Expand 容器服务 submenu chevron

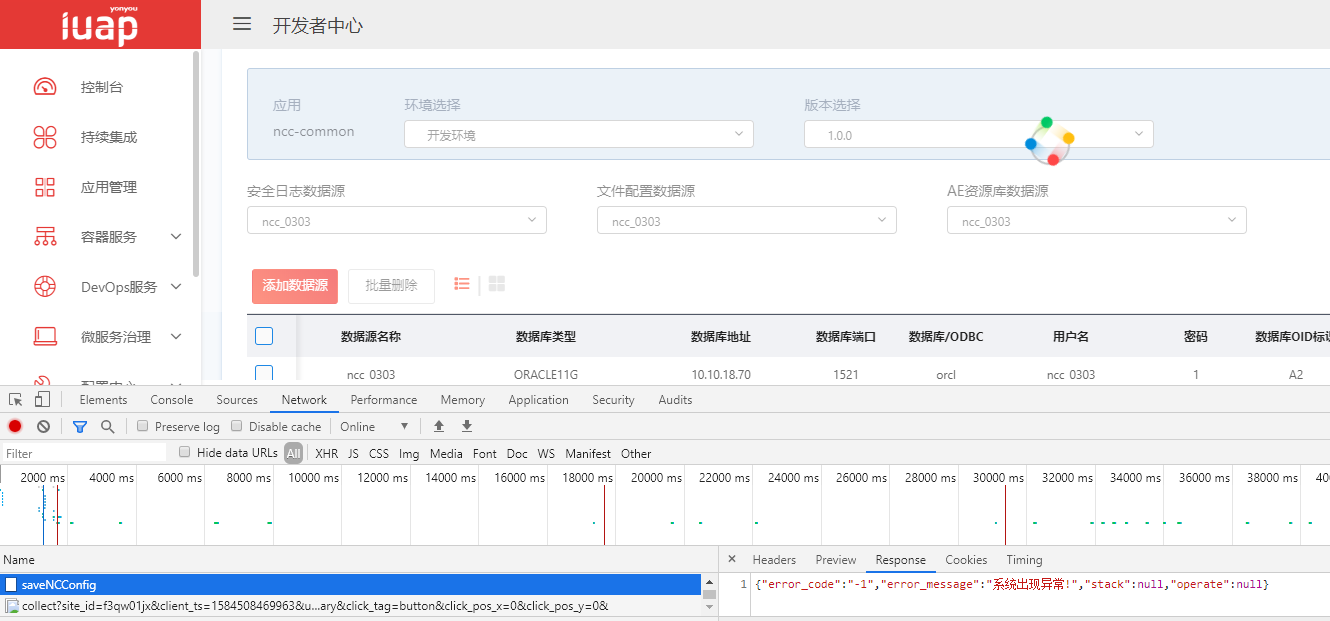[x=176, y=237]
